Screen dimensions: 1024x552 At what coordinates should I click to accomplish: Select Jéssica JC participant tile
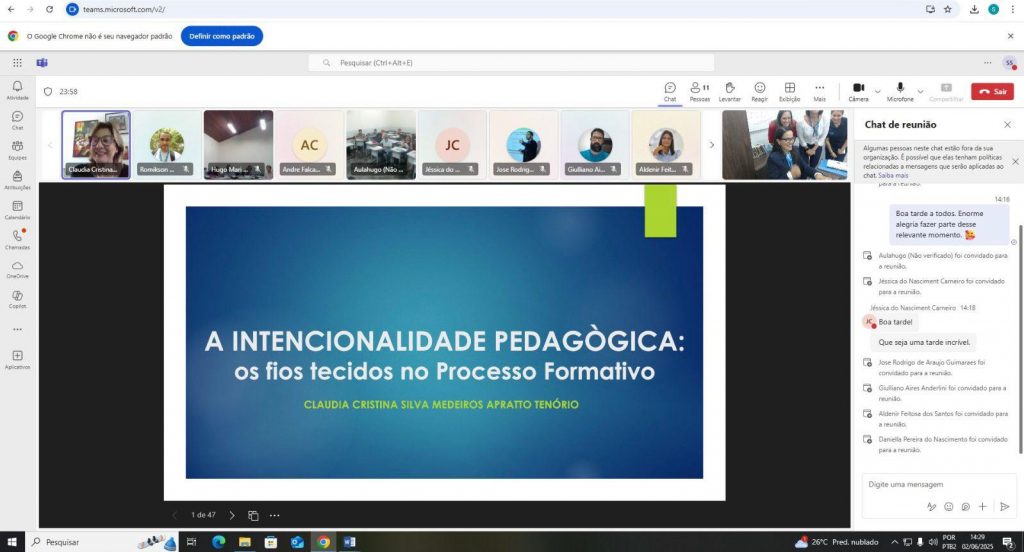(x=452, y=144)
